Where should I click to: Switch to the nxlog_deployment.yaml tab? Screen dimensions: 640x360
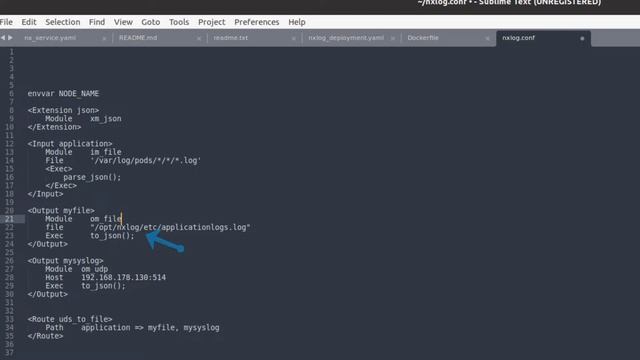[346, 38]
